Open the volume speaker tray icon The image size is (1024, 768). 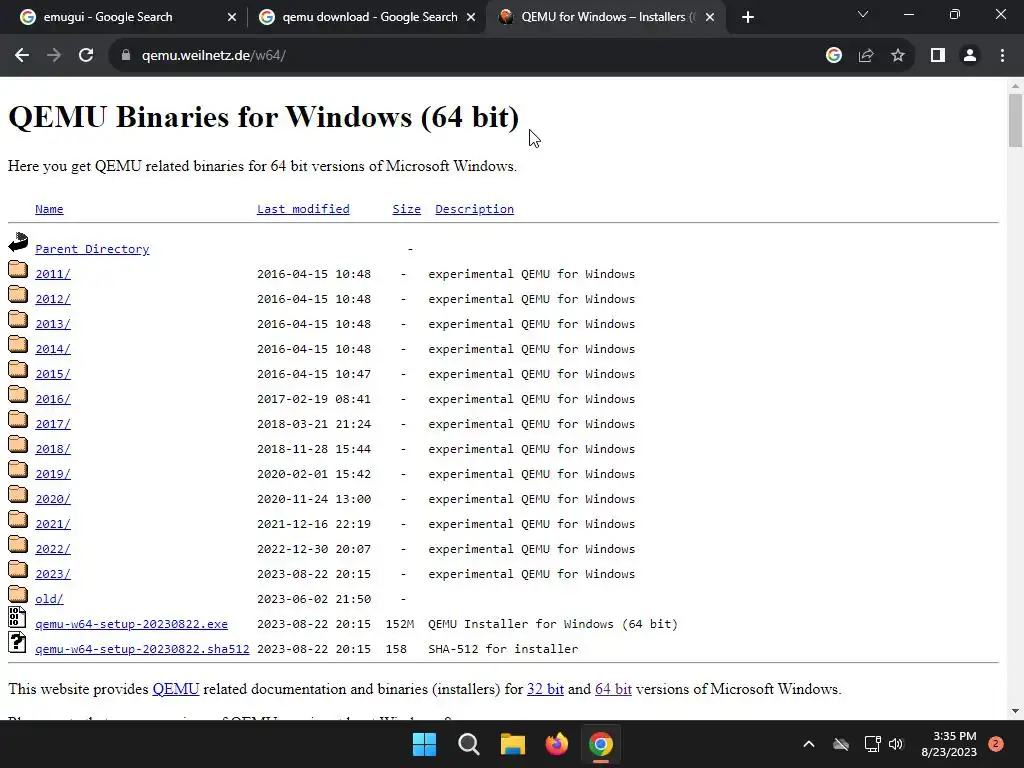pyautogui.click(x=896, y=744)
